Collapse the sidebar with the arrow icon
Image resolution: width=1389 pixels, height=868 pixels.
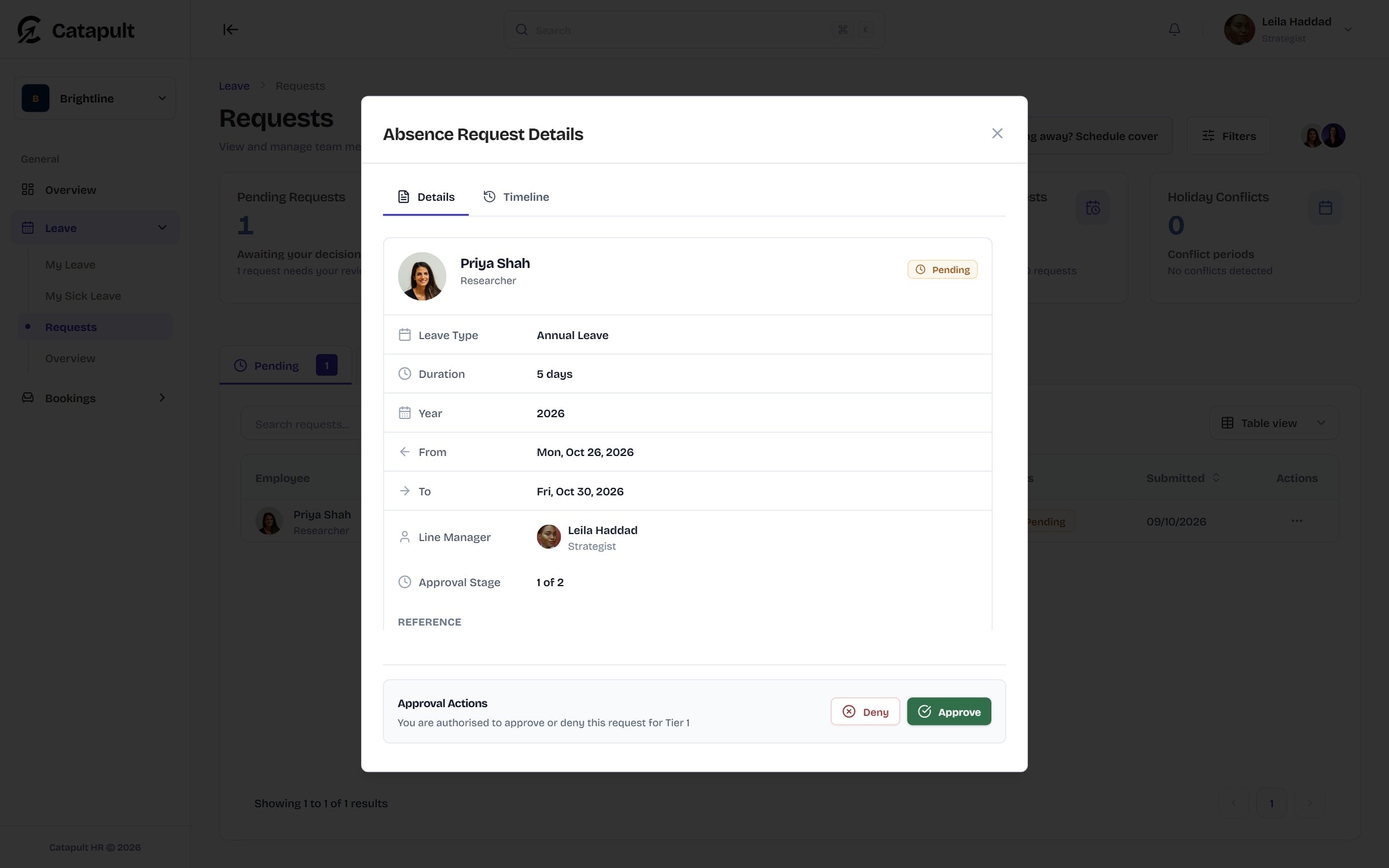[x=230, y=30]
